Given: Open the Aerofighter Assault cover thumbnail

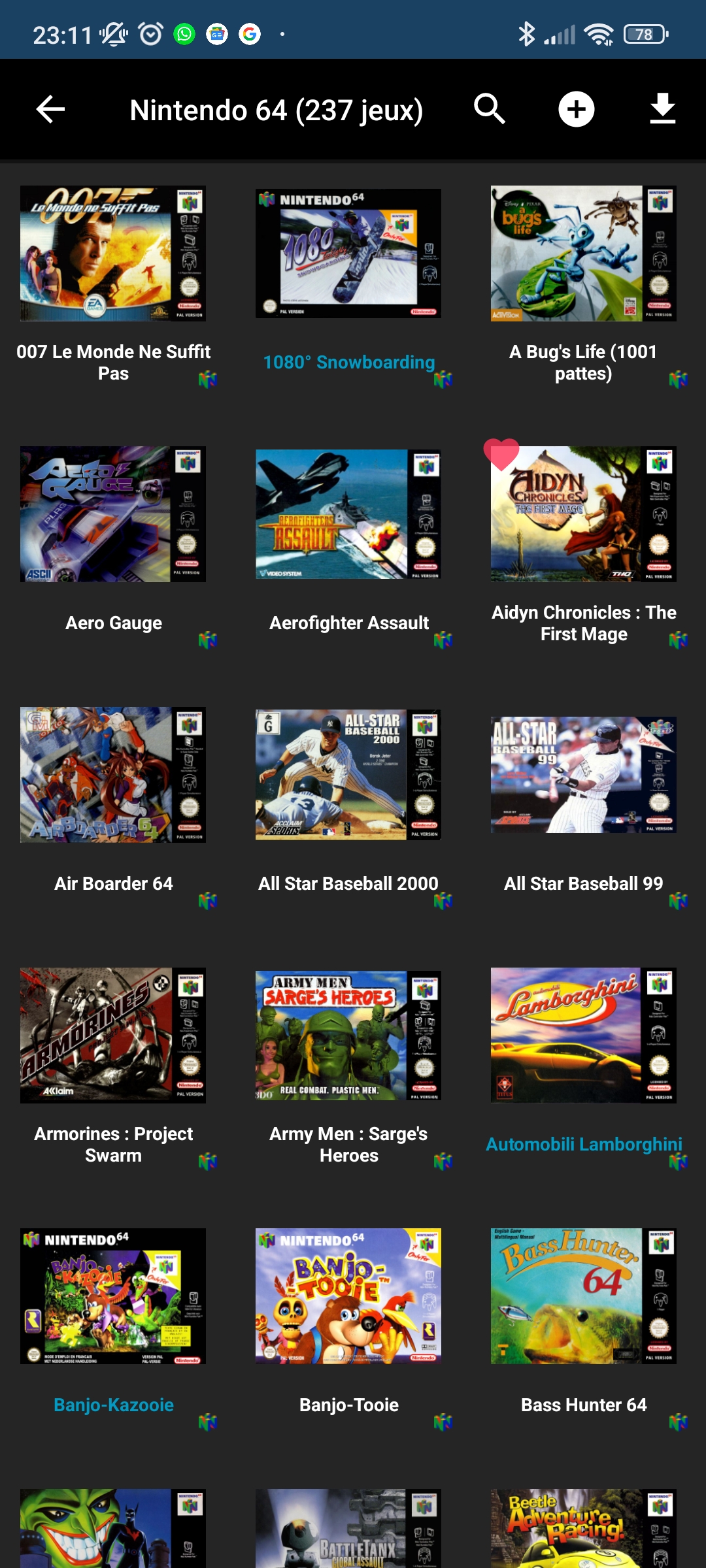Looking at the screenshot, I should click(x=348, y=514).
